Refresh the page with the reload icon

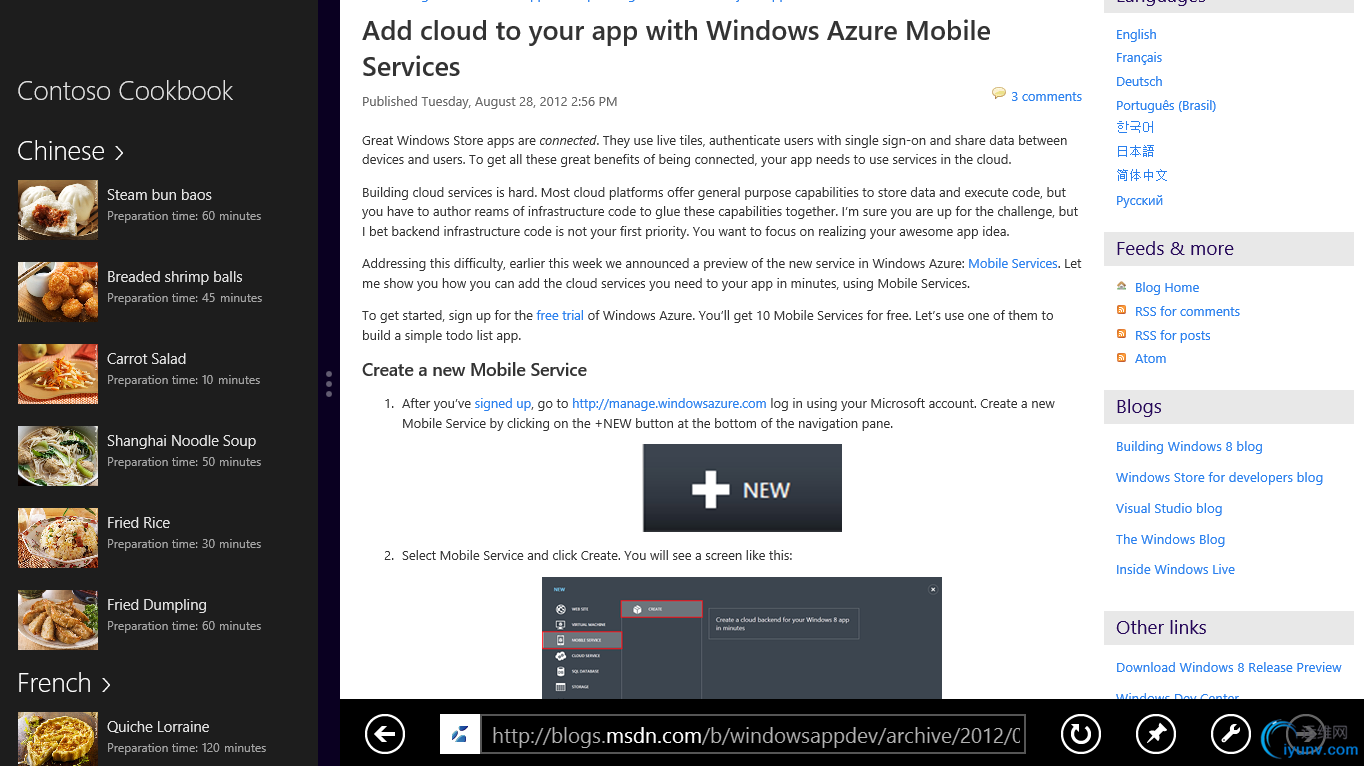pos(1080,735)
